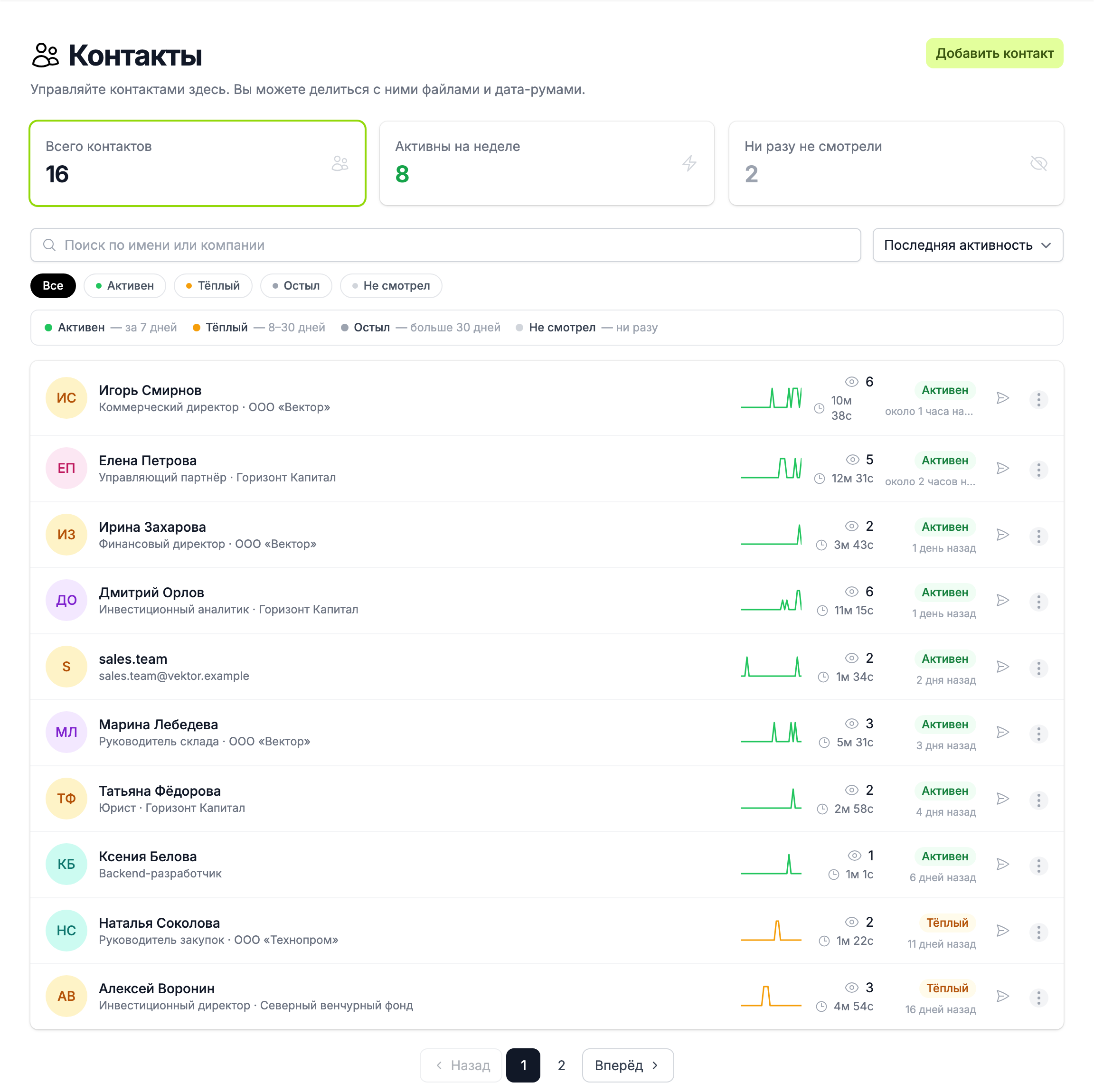The image size is (1094, 1092).
Task: Click current page 1 button
Action: pyautogui.click(x=523, y=1065)
